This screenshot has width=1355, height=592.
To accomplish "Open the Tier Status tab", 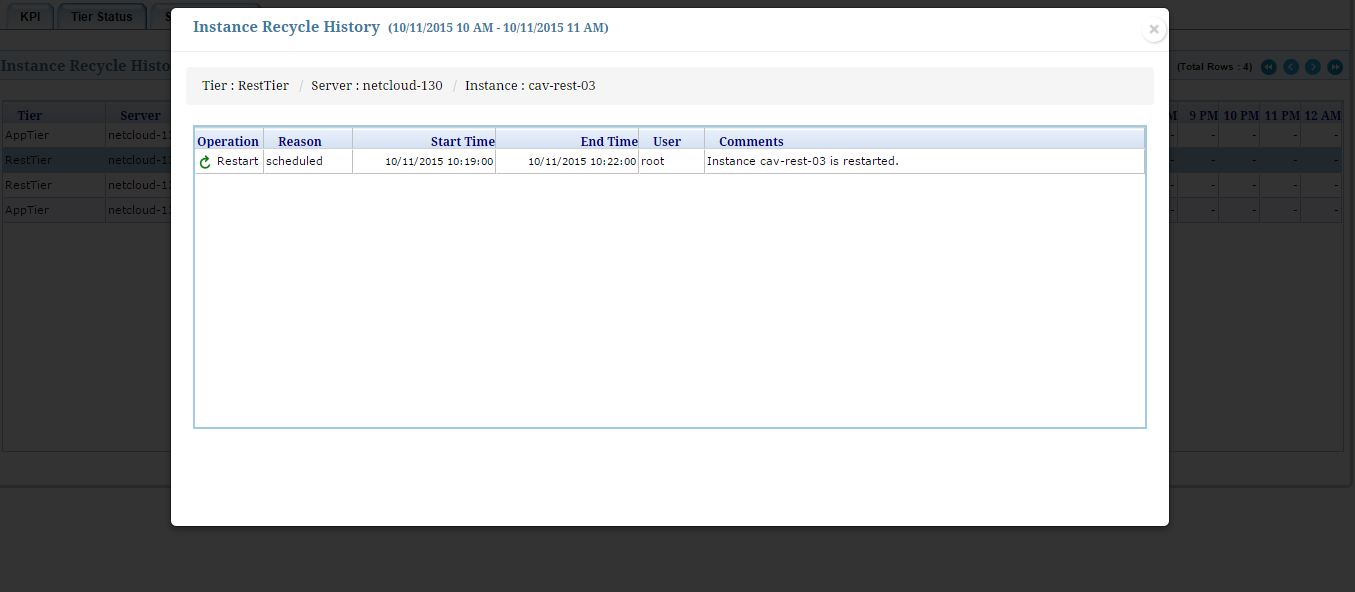I will click(x=102, y=17).
